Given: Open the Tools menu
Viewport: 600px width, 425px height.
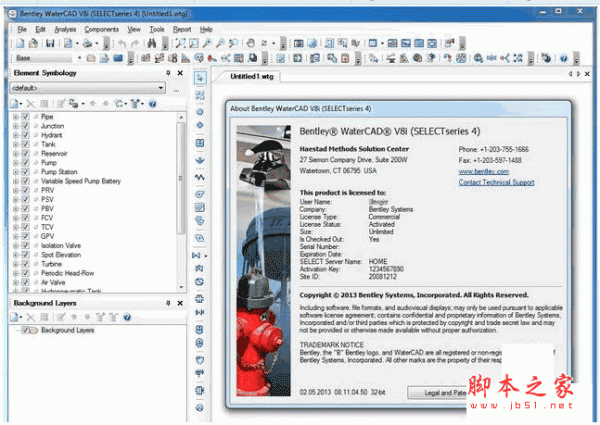Looking at the screenshot, I should 157,29.
